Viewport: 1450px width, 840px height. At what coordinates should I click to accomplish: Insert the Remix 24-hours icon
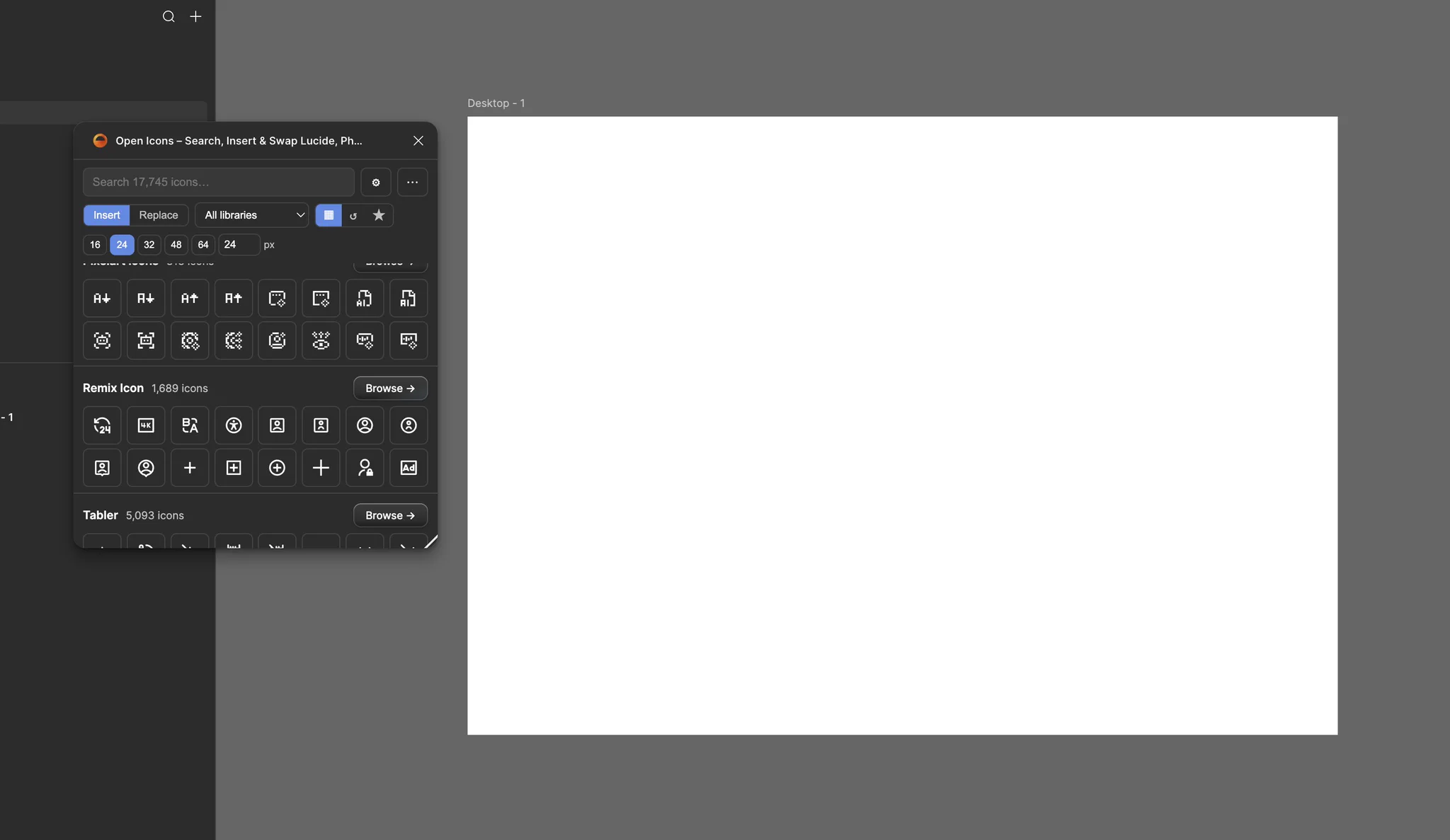click(102, 425)
